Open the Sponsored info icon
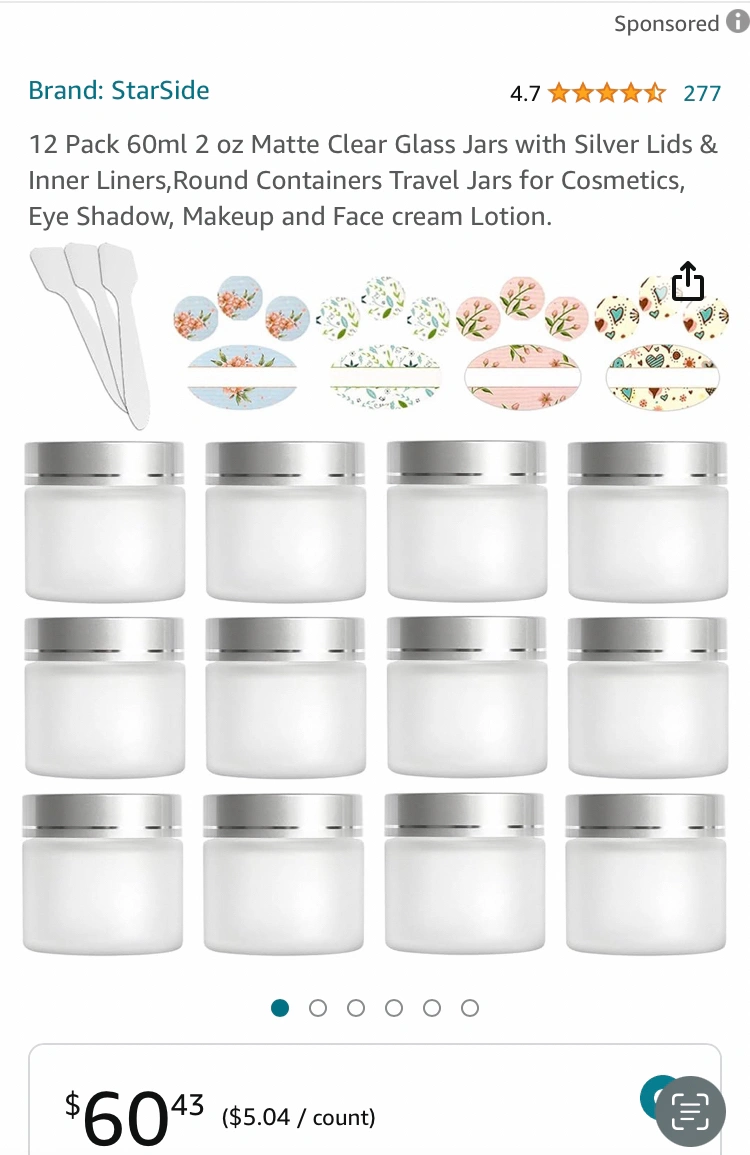Viewport: 750px width, 1155px height. [737, 22]
